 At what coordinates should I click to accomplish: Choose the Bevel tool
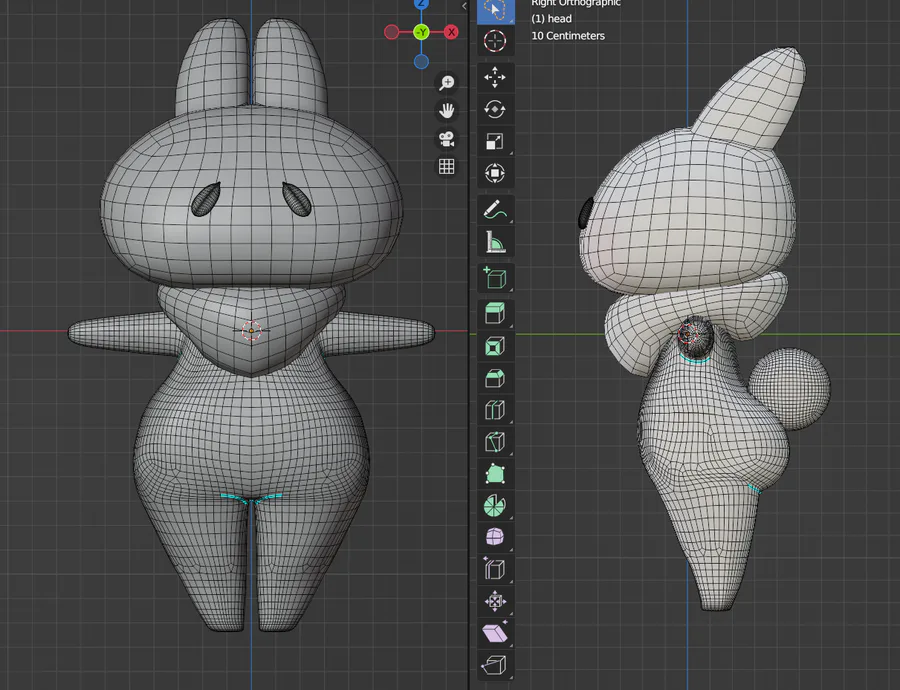pos(495,378)
